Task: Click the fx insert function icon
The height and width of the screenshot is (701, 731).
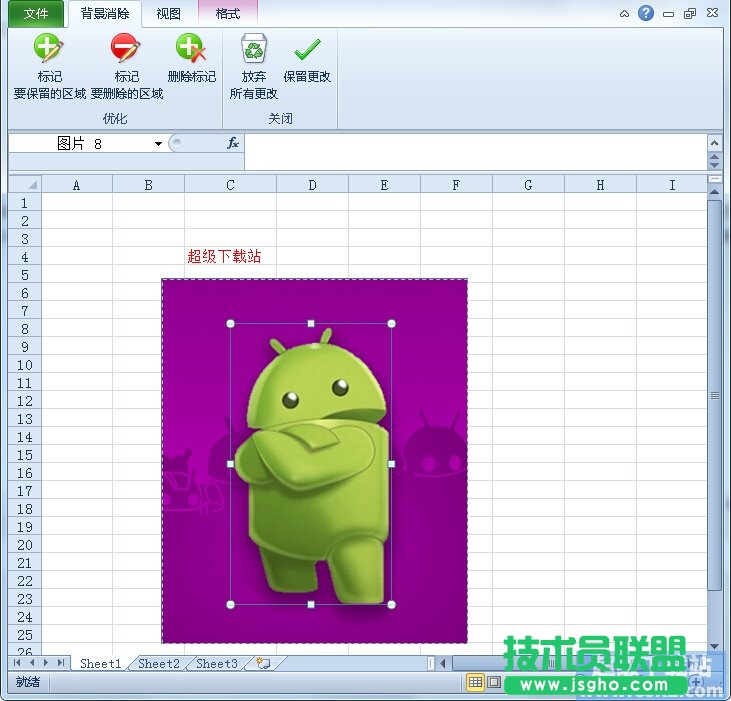Action: point(233,143)
